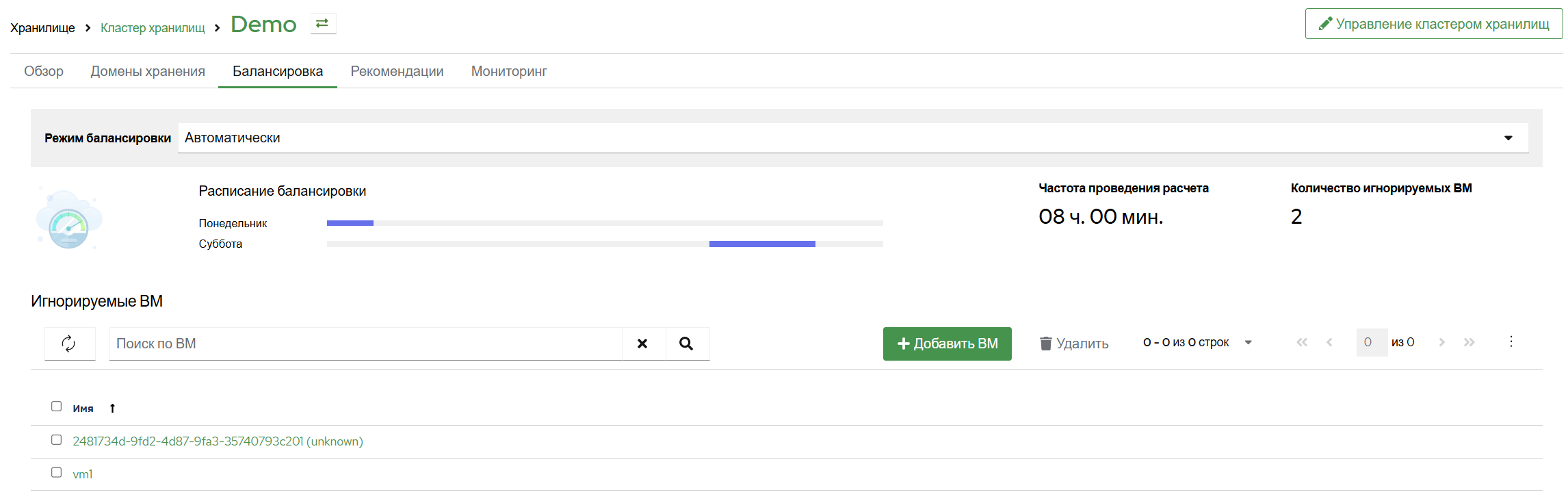This screenshot has height=503, width=1568.
Task: Tick the select-all checkbox in header
Action: [57, 407]
